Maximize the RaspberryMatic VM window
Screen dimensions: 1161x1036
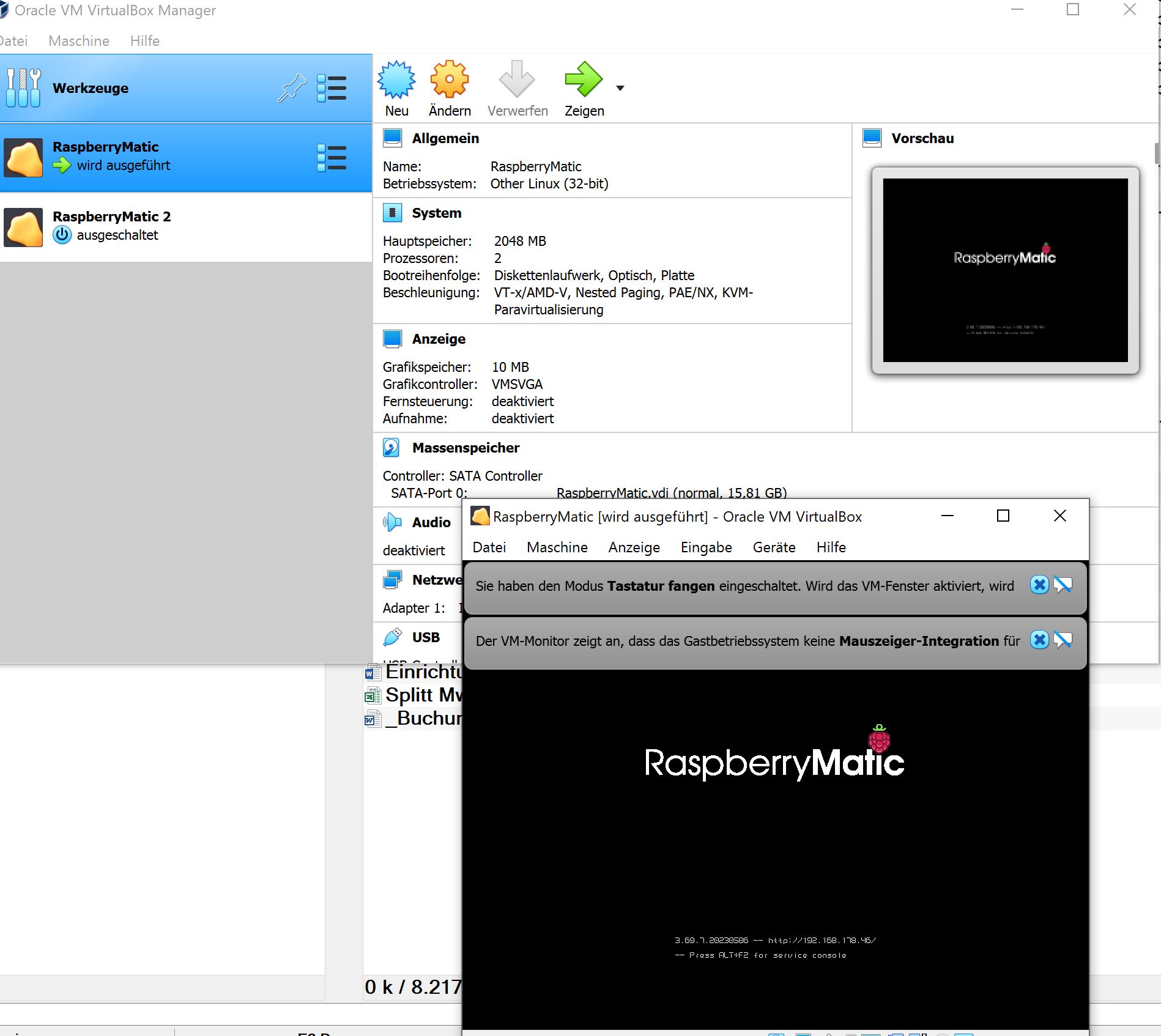[1003, 516]
